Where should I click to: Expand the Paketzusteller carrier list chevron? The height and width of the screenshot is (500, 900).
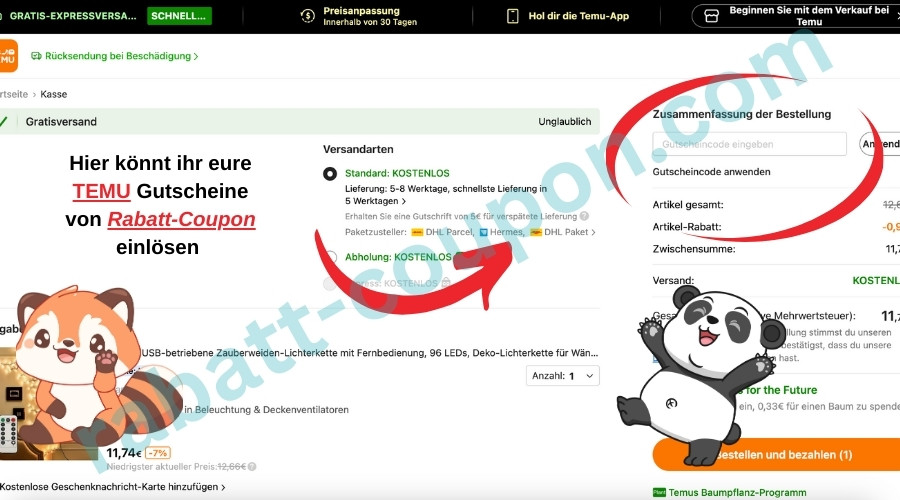[x=594, y=232]
